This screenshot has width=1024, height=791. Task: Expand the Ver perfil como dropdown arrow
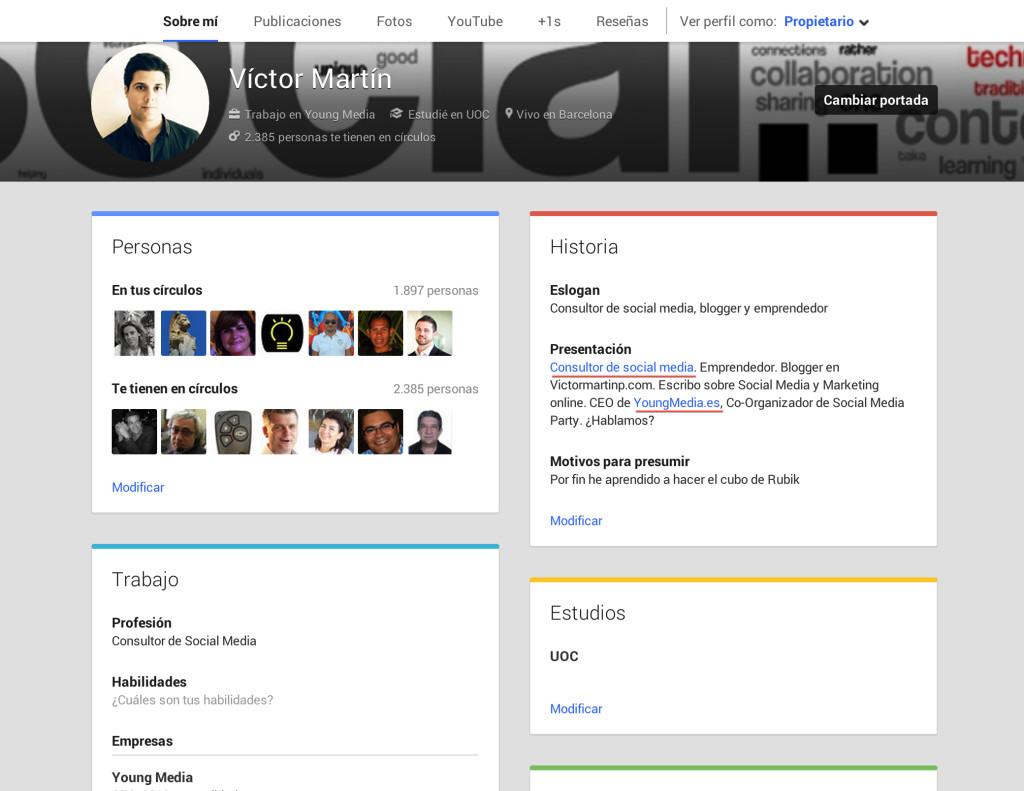(x=863, y=20)
